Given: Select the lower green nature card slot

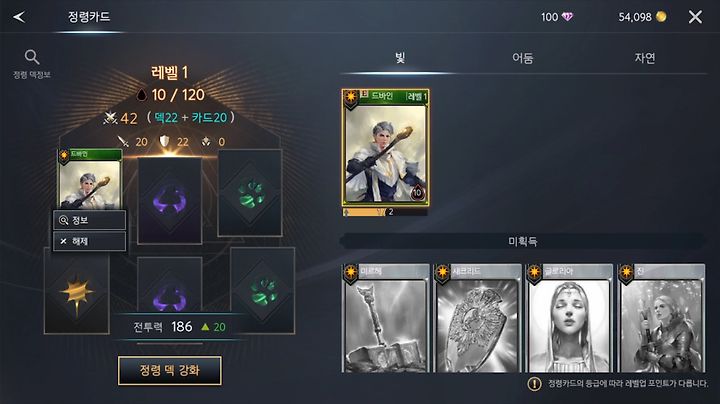Looking at the screenshot, I should pyautogui.click(x=263, y=291).
